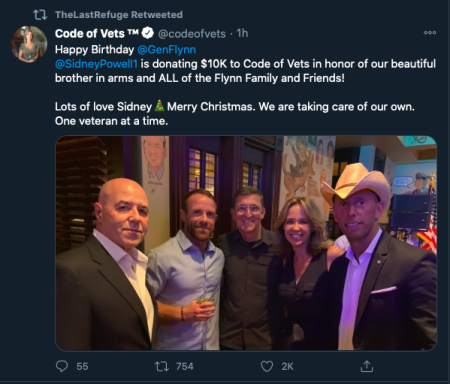Open the @codeofvets handle
The height and width of the screenshot is (384, 450).
point(192,33)
